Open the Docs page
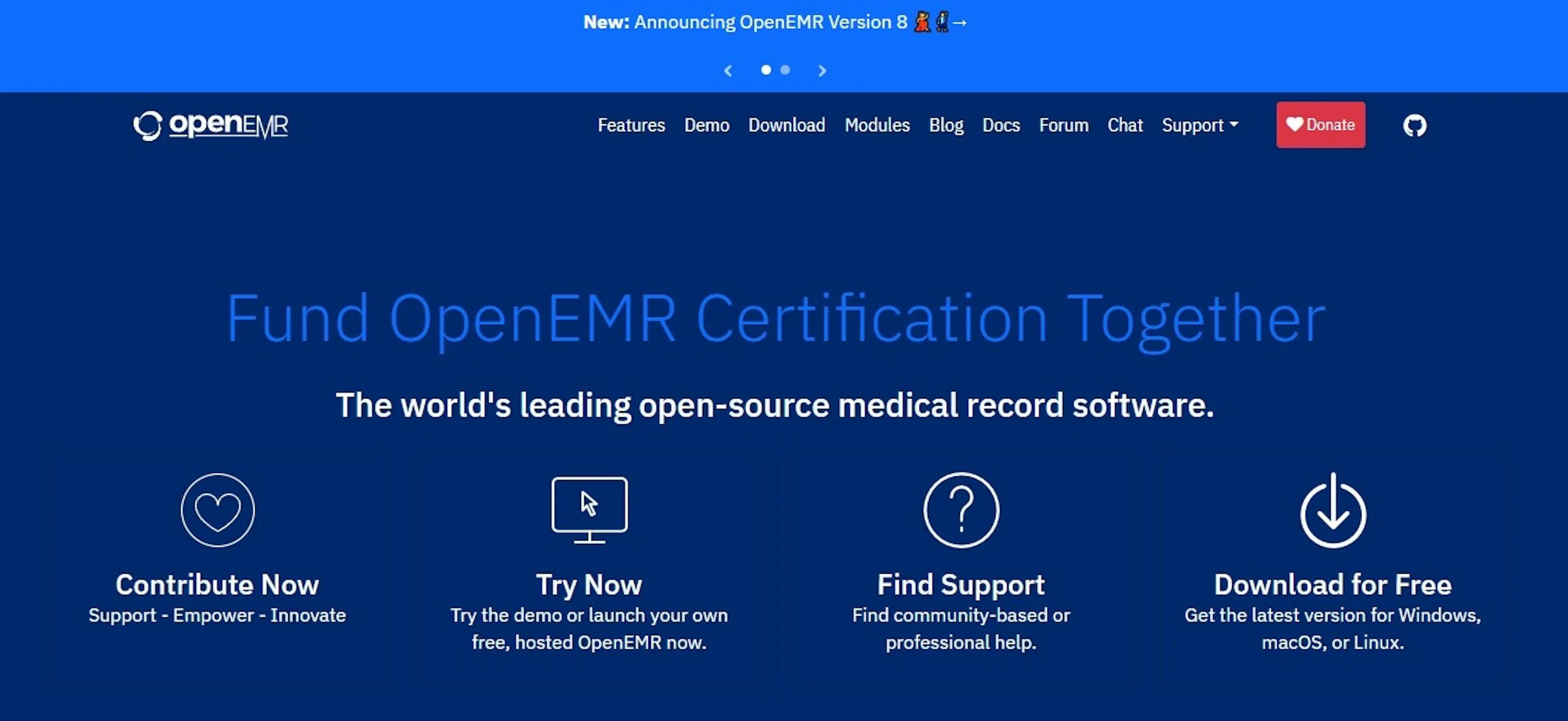The image size is (1568, 721). [1001, 125]
